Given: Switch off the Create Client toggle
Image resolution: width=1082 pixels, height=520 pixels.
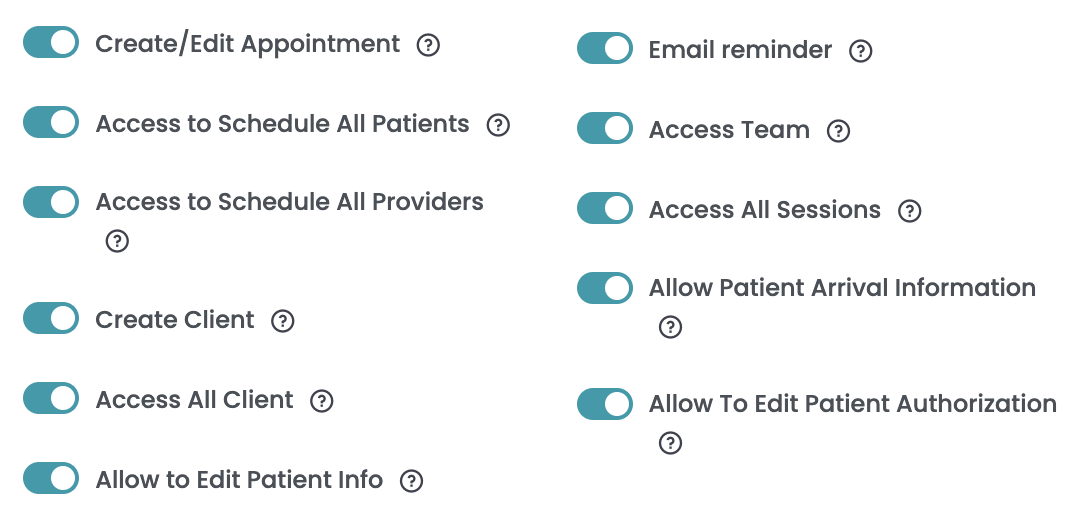Looking at the screenshot, I should [x=51, y=319].
